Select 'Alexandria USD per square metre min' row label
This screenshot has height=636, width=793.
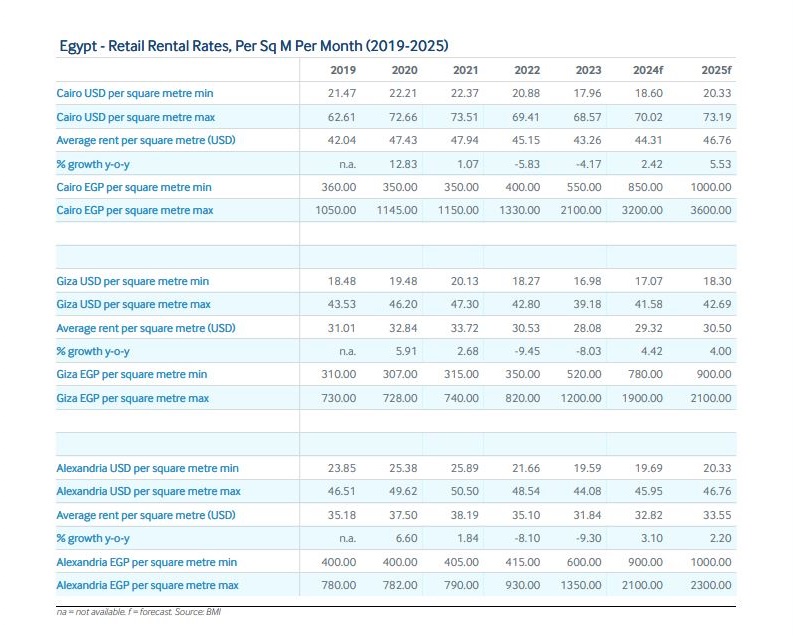point(147,468)
